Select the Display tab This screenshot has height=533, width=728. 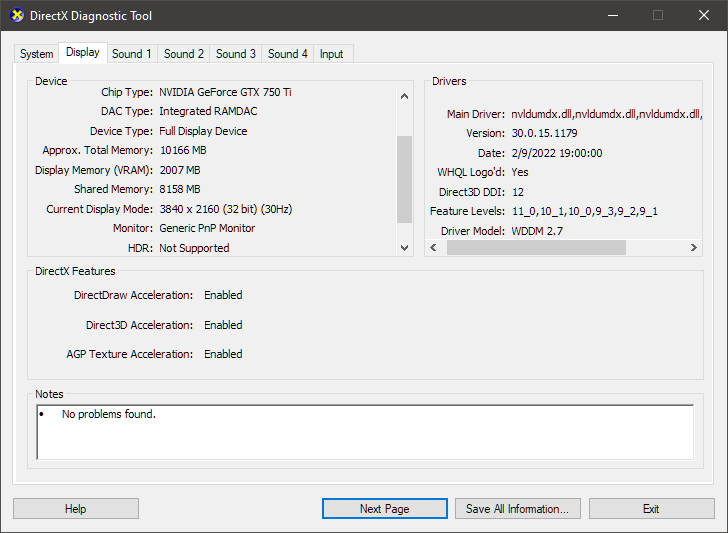[x=83, y=52]
